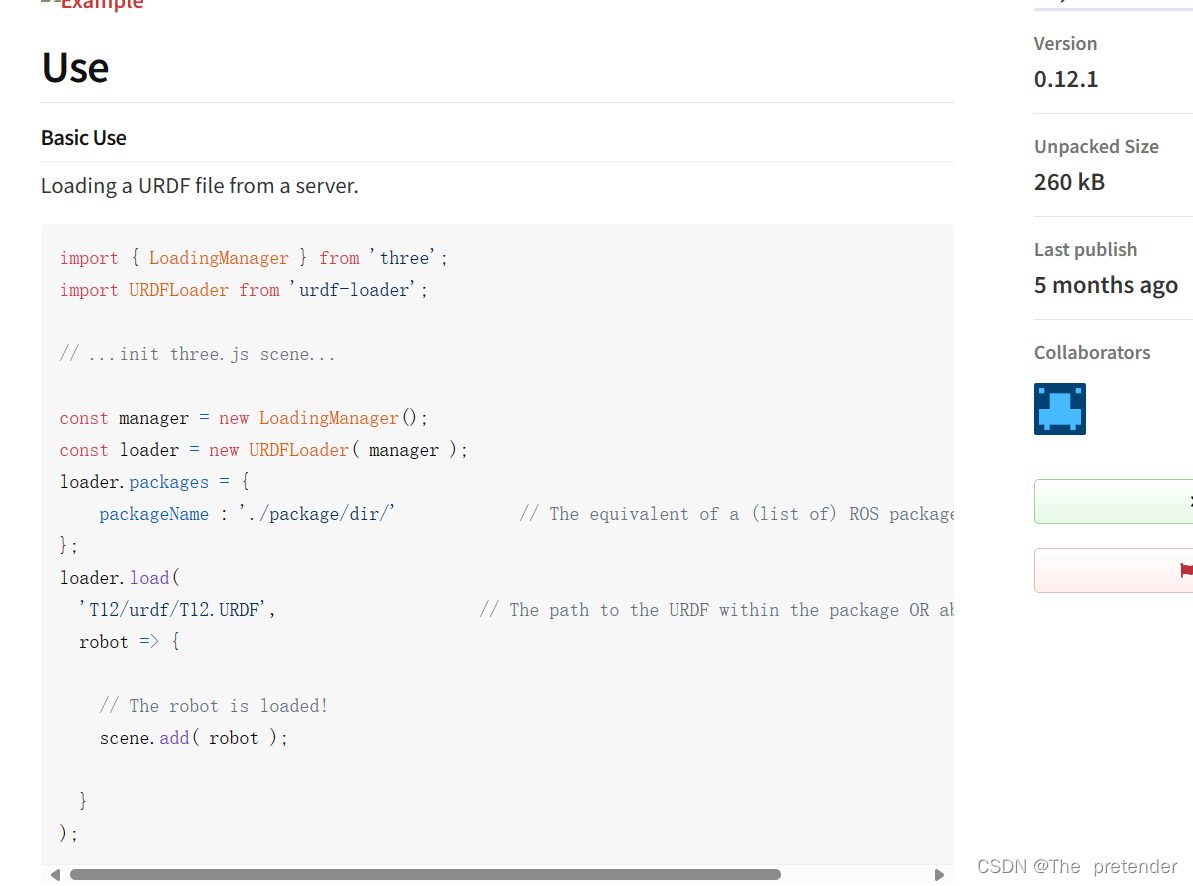The width and height of the screenshot is (1193, 886).
Task: Click the icon inside the green sidebar button
Action: 1189,501
